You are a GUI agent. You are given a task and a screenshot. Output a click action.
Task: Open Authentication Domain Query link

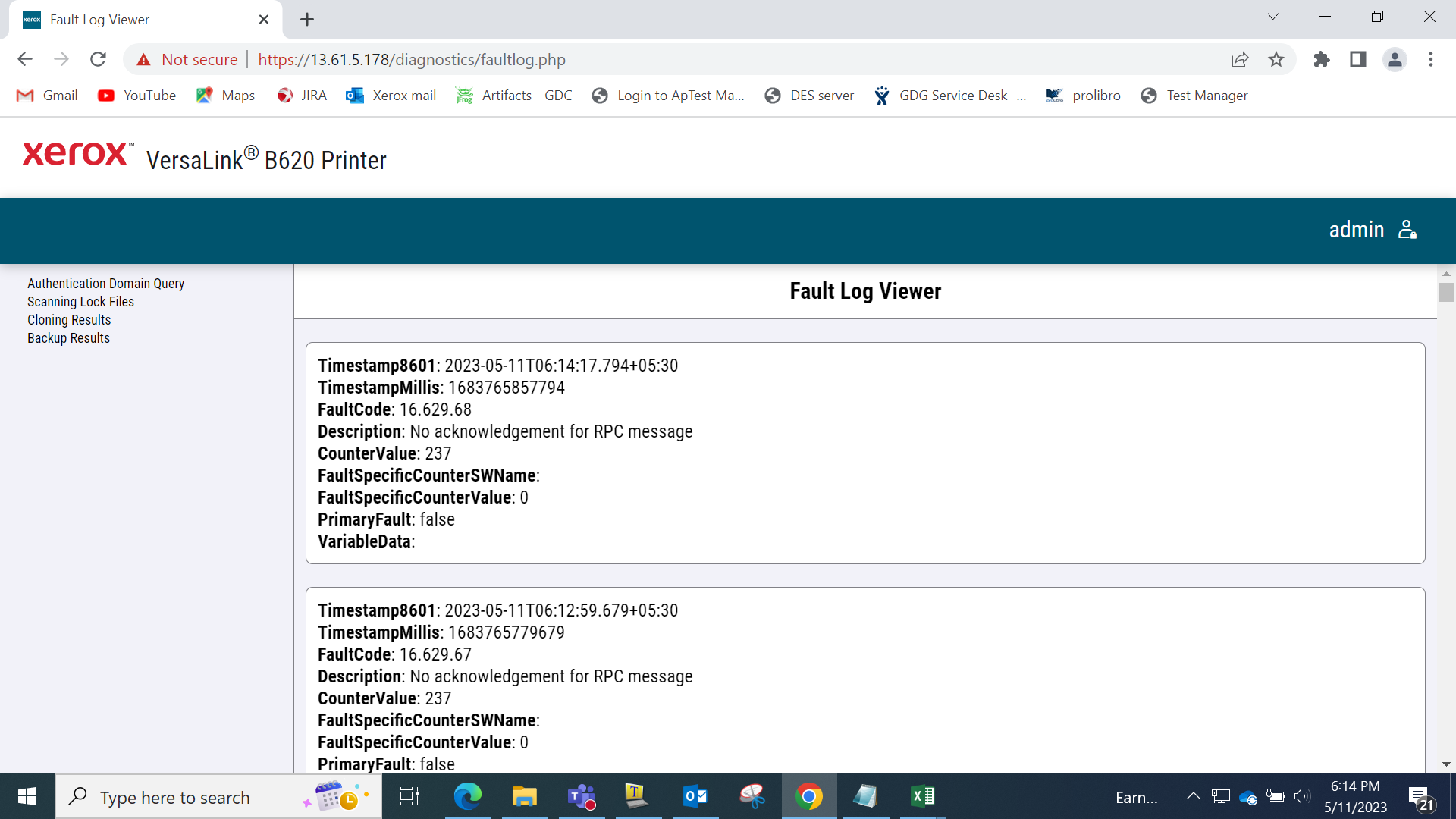coord(106,284)
